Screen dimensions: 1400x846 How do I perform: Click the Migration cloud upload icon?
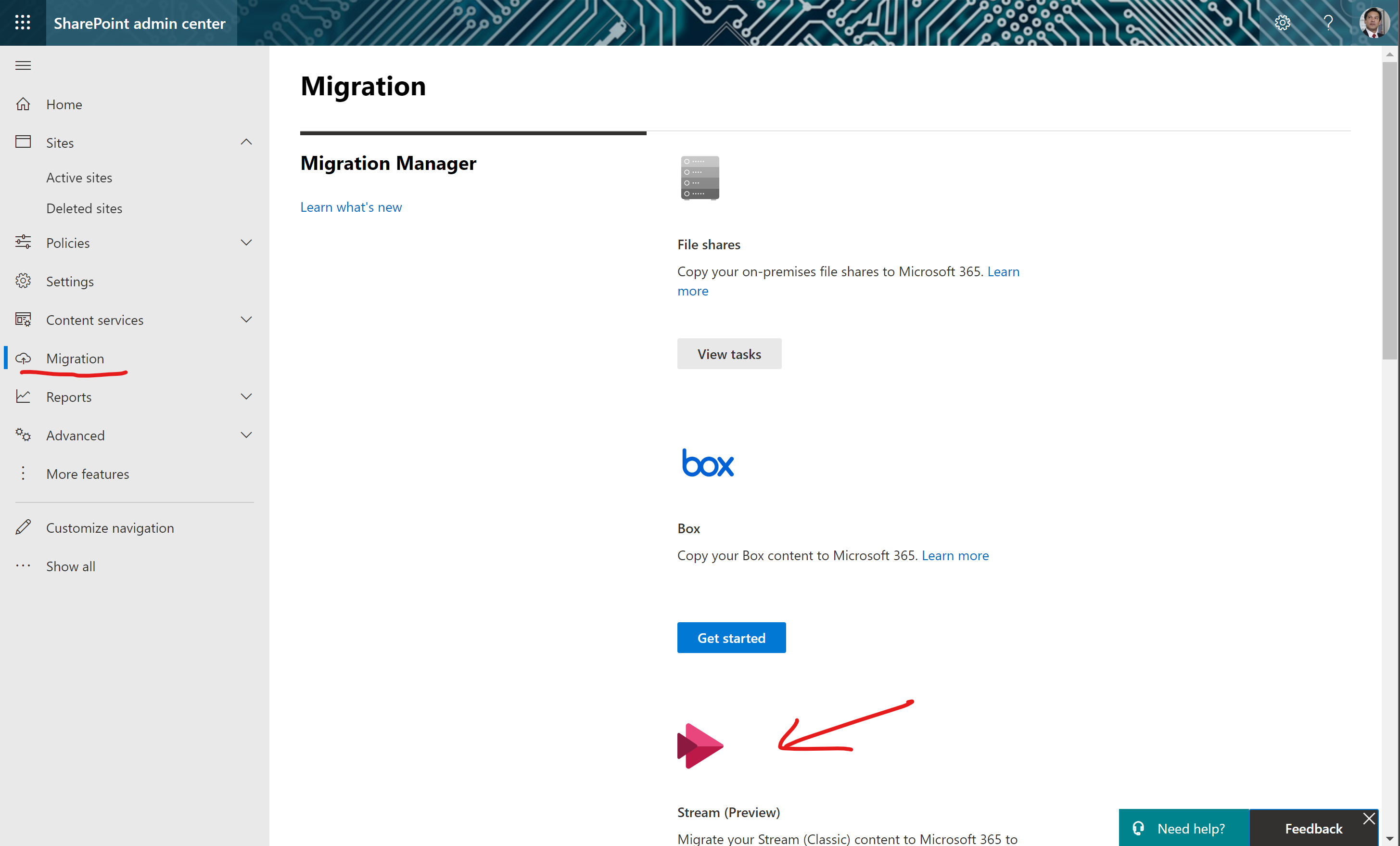[x=23, y=358]
